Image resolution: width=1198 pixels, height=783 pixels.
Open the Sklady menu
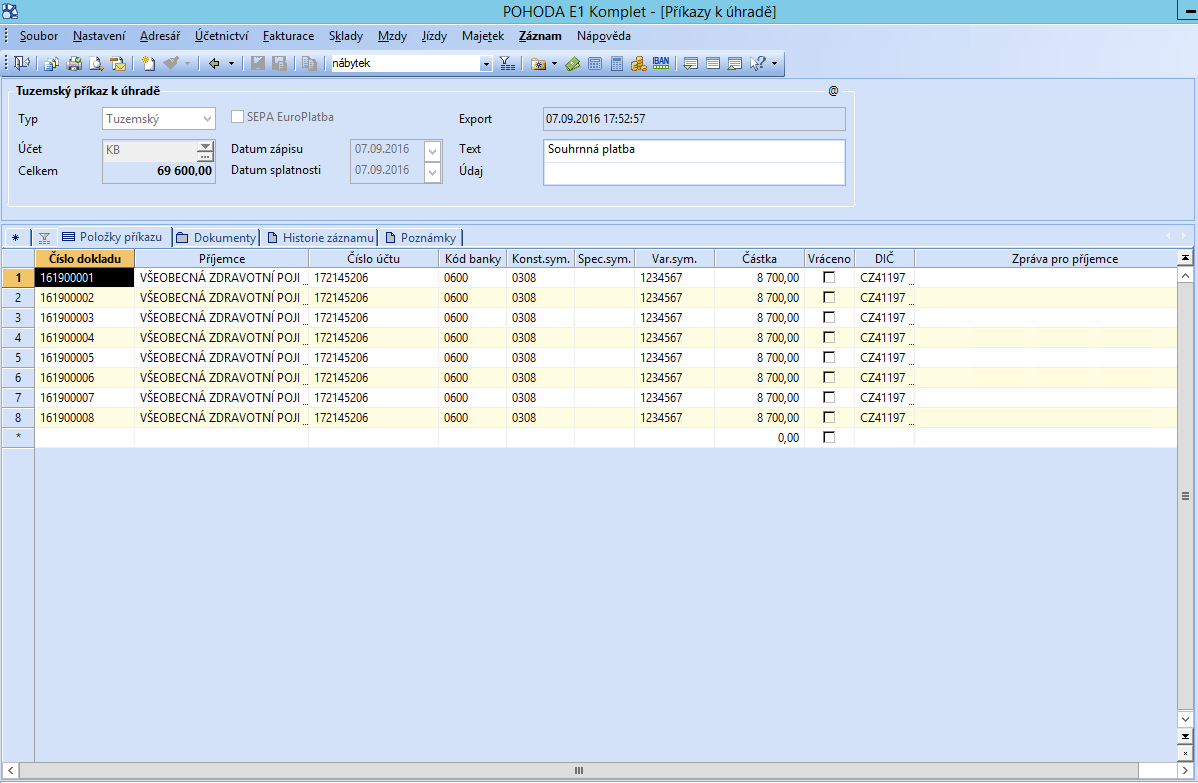pos(346,36)
